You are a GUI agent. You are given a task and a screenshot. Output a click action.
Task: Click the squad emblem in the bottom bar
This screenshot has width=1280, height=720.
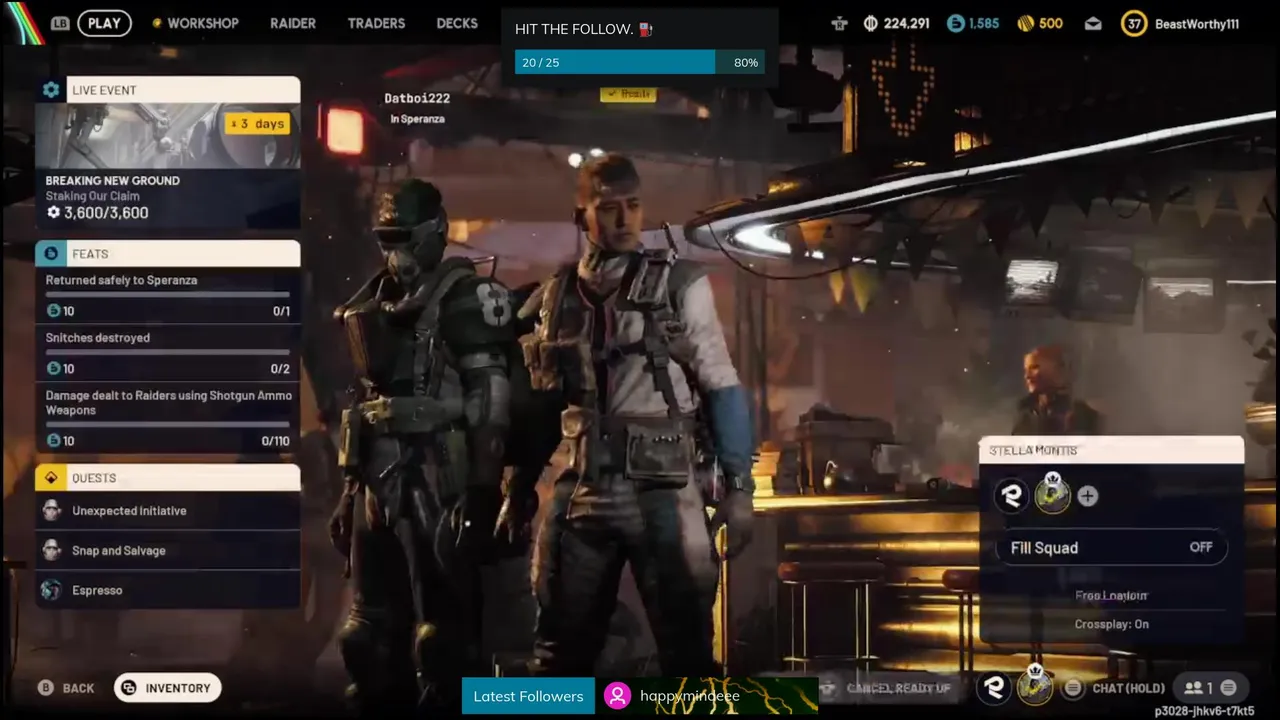tap(994, 687)
